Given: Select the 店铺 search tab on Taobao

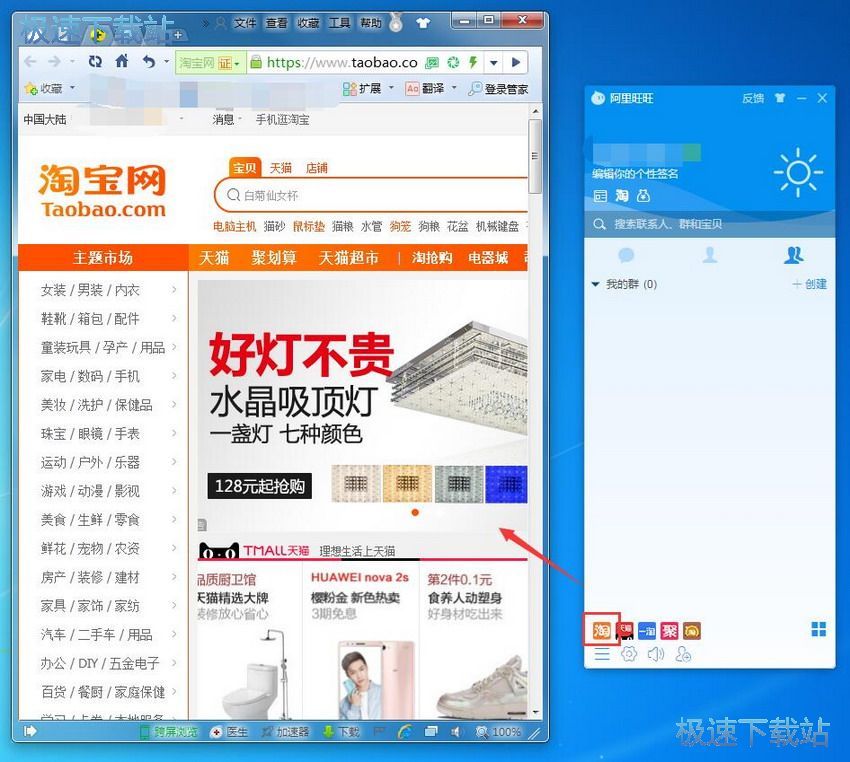Looking at the screenshot, I should click(317, 168).
